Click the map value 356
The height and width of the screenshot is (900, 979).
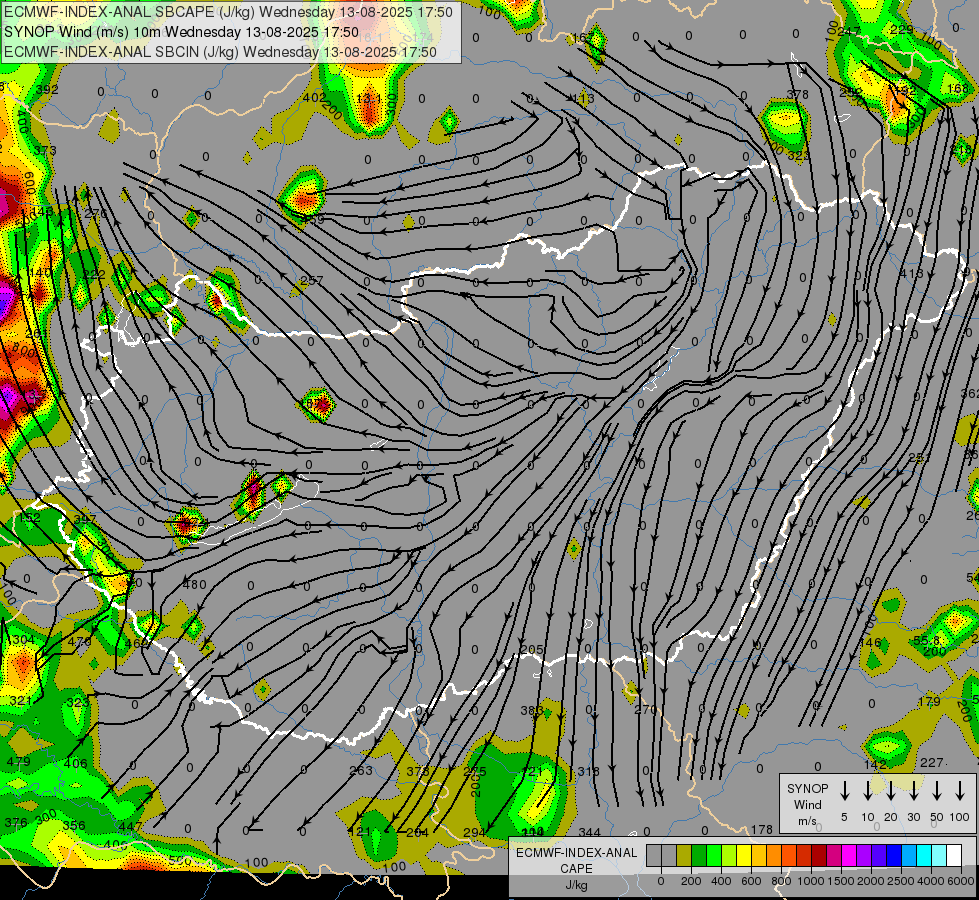(74, 825)
